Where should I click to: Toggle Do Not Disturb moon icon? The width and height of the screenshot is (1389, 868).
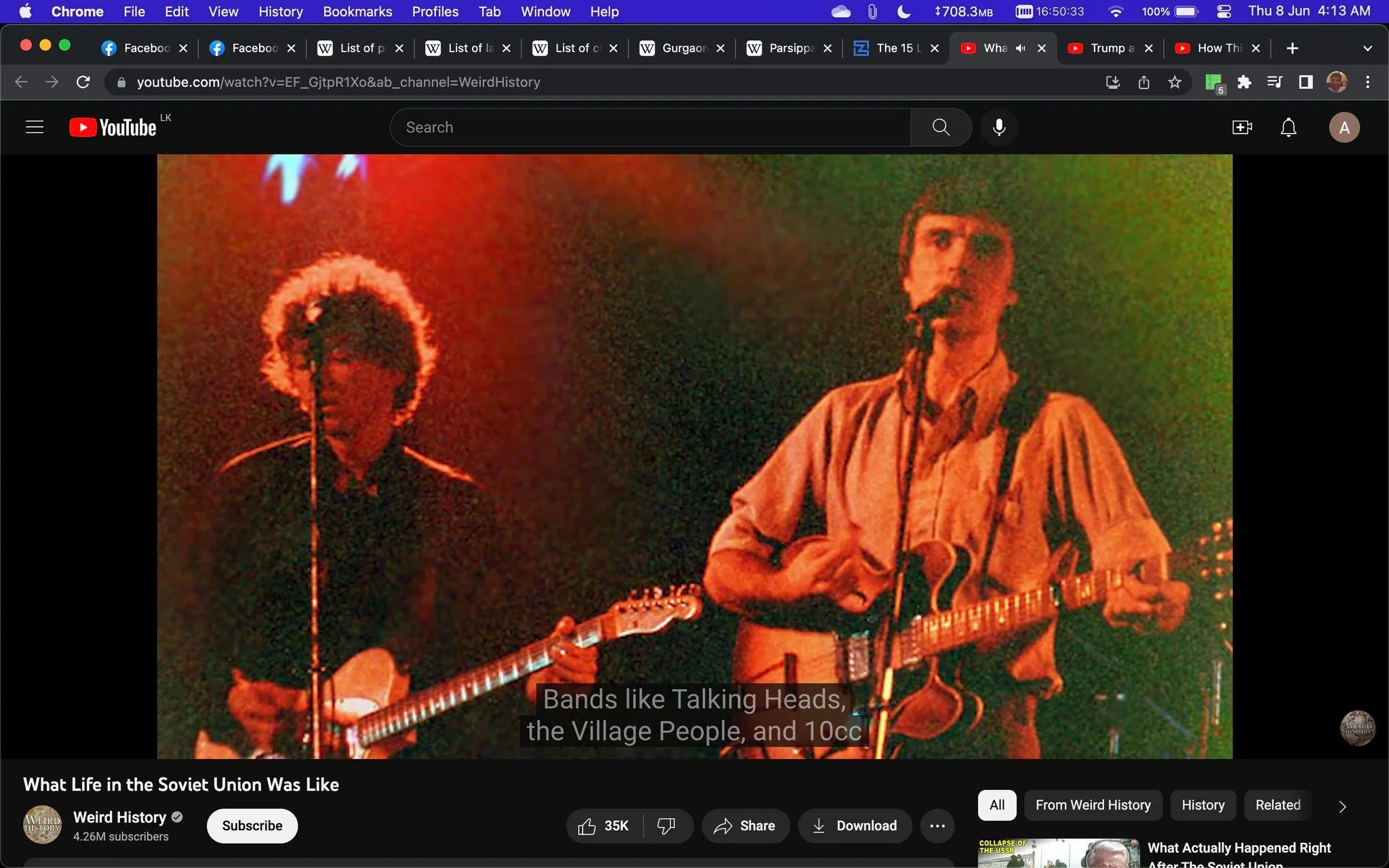(903, 12)
